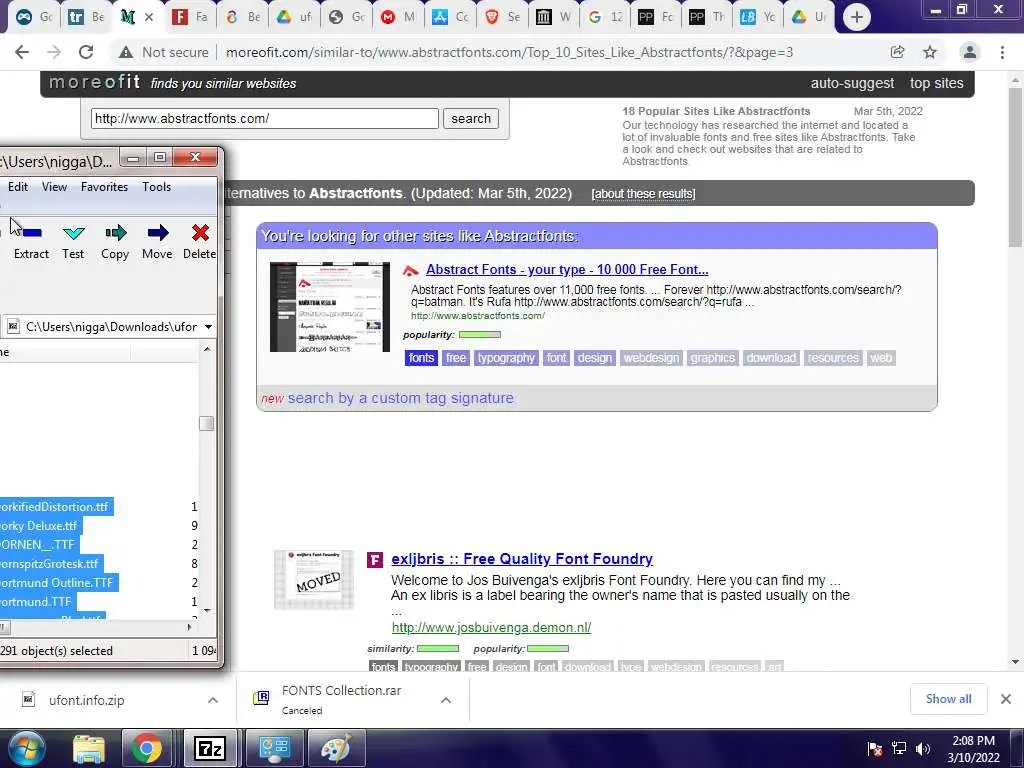Open the Favorites menu in 7-Zip
The image size is (1024, 768).
[x=104, y=187]
